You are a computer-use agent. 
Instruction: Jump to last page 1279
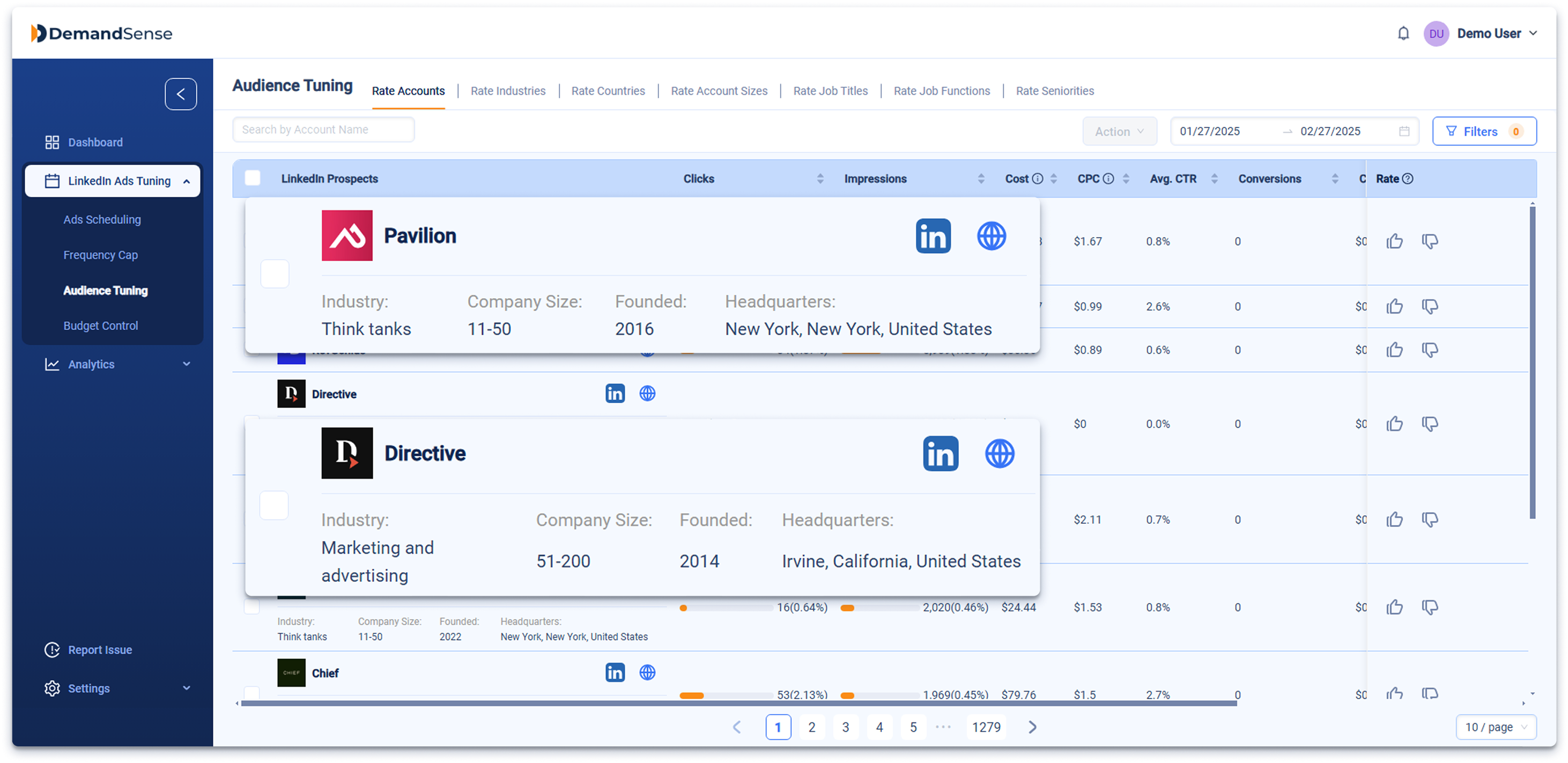(x=986, y=728)
